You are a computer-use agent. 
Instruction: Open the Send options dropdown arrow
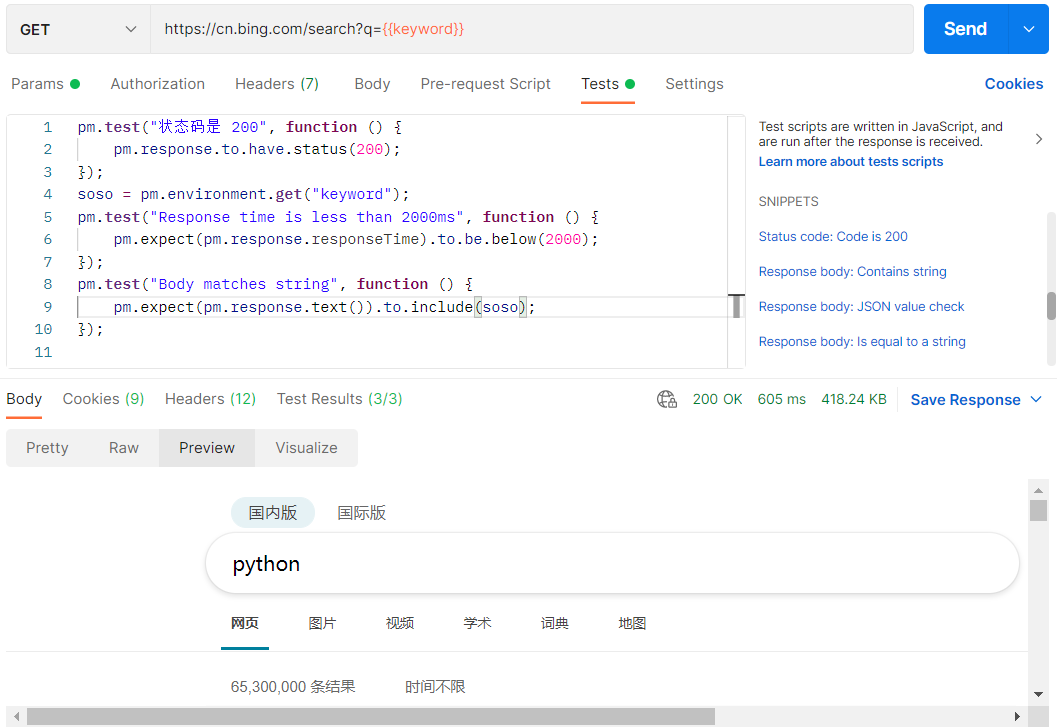tap(1029, 29)
